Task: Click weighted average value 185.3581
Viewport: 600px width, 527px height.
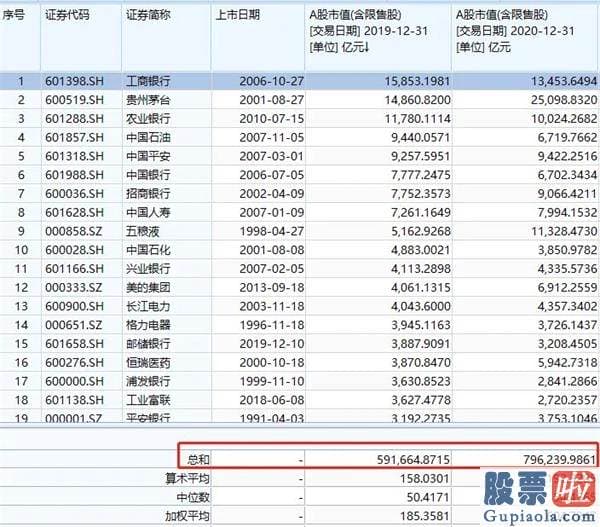Action: click(x=425, y=516)
